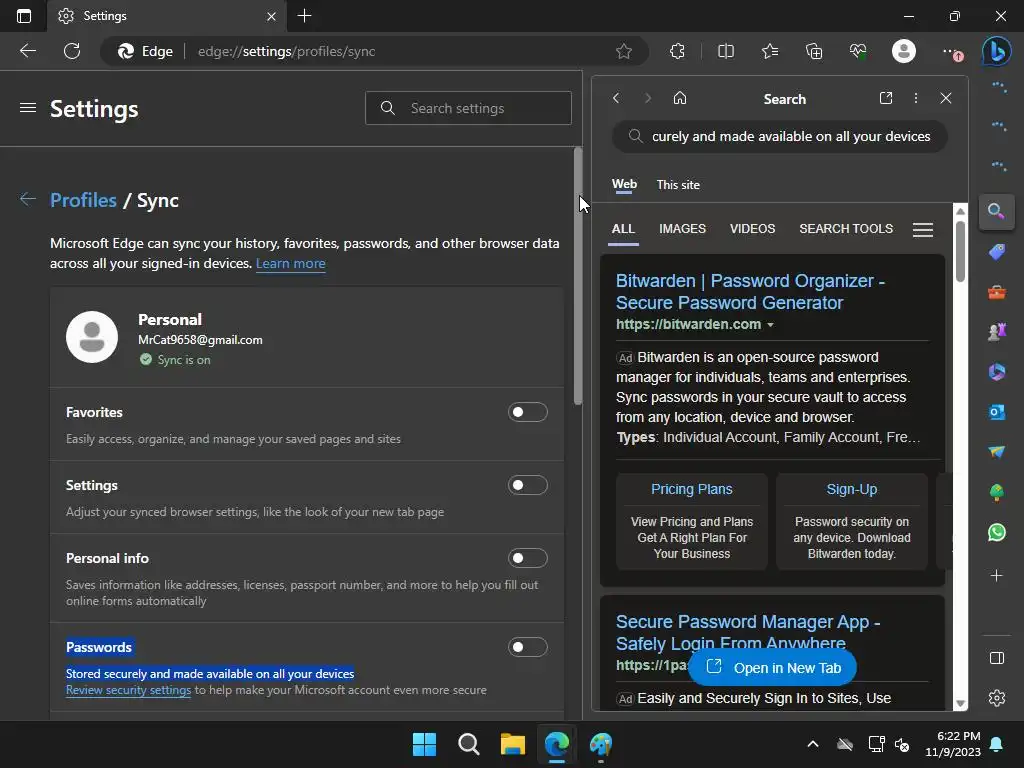Viewport: 1024px width, 768px height.
Task: Open the Games chess sidebar icon
Action: click(997, 332)
